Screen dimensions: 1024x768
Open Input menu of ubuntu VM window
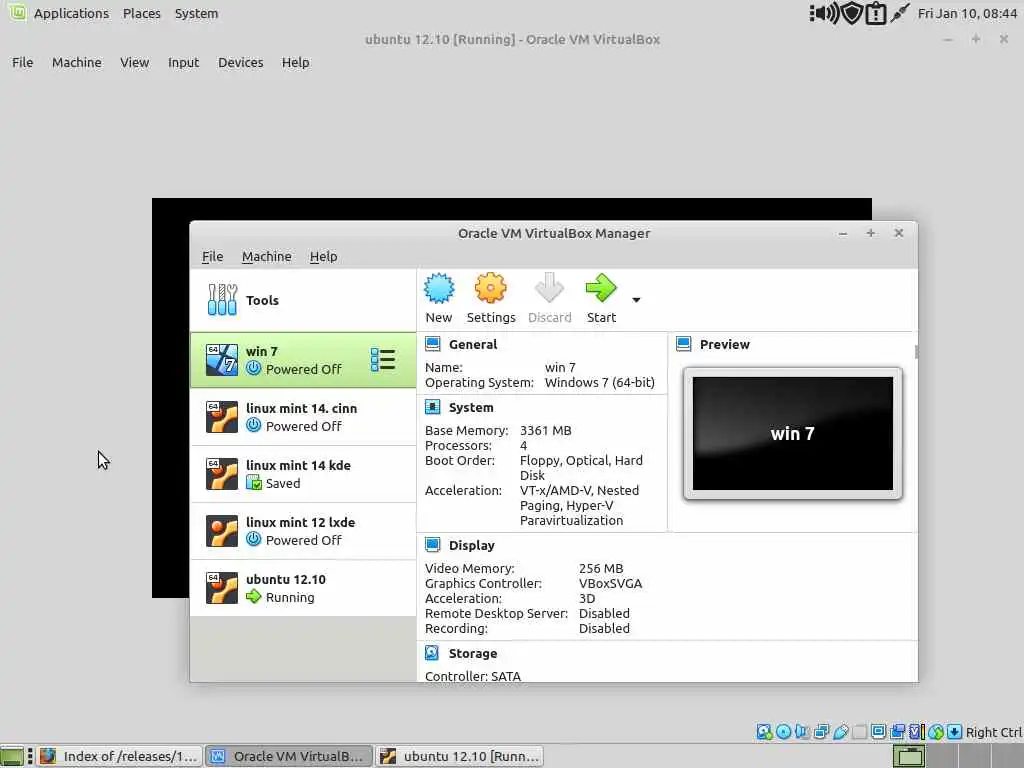tap(183, 63)
